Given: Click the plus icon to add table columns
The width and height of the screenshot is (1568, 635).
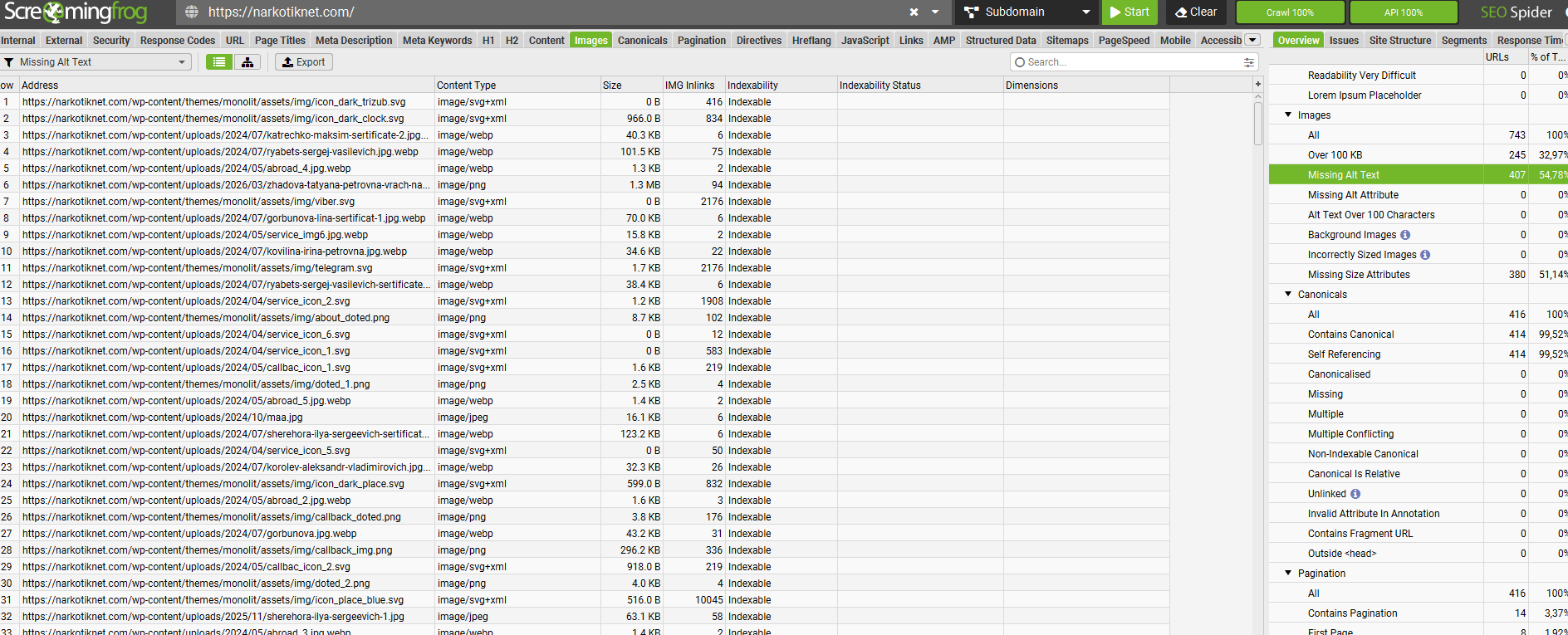Looking at the screenshot, I should (x=1257, y=84).
